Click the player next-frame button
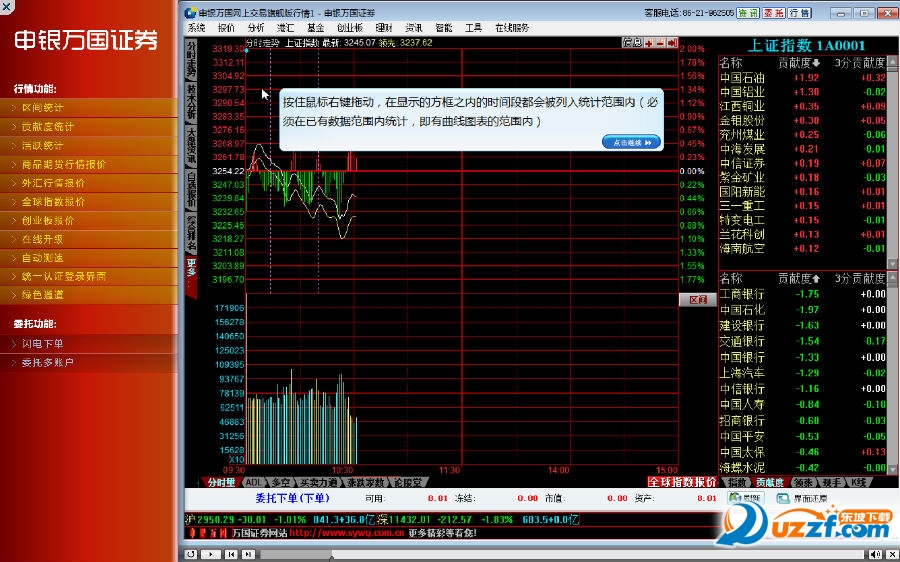This screenshot has width=900, height=562. pos(248,554)
